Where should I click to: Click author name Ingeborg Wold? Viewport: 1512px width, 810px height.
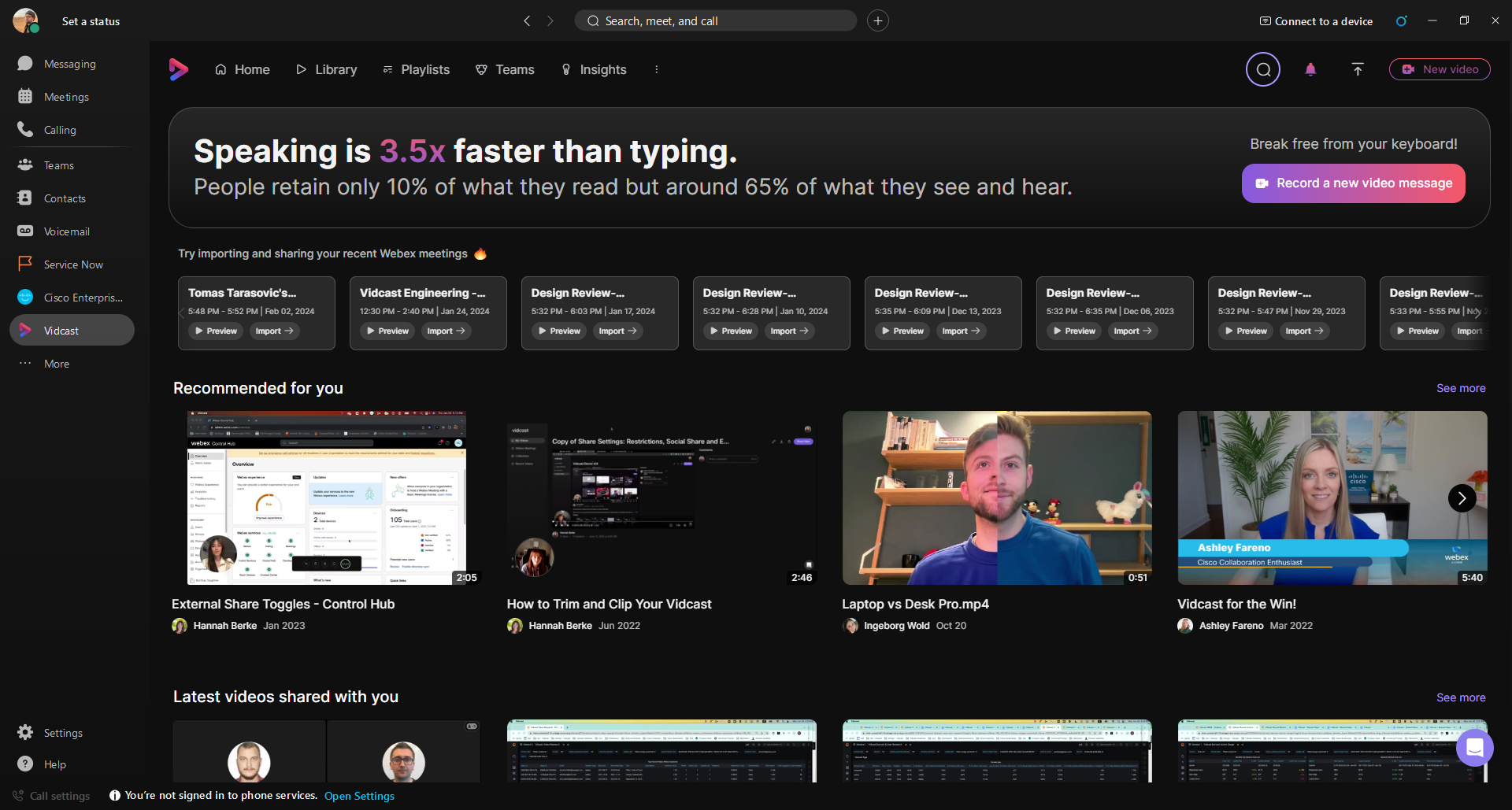[897, 626]
